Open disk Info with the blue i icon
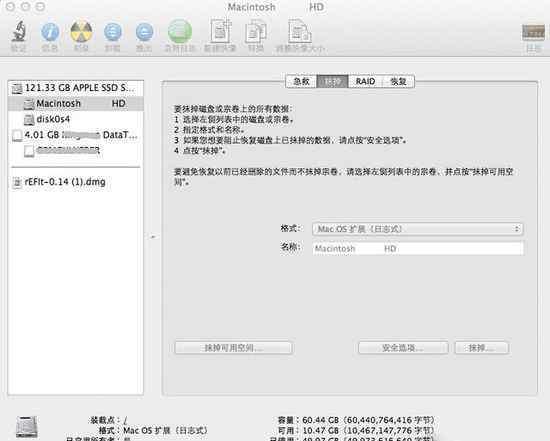The height and width of the screenshot is (441, 550). (50, 32)
